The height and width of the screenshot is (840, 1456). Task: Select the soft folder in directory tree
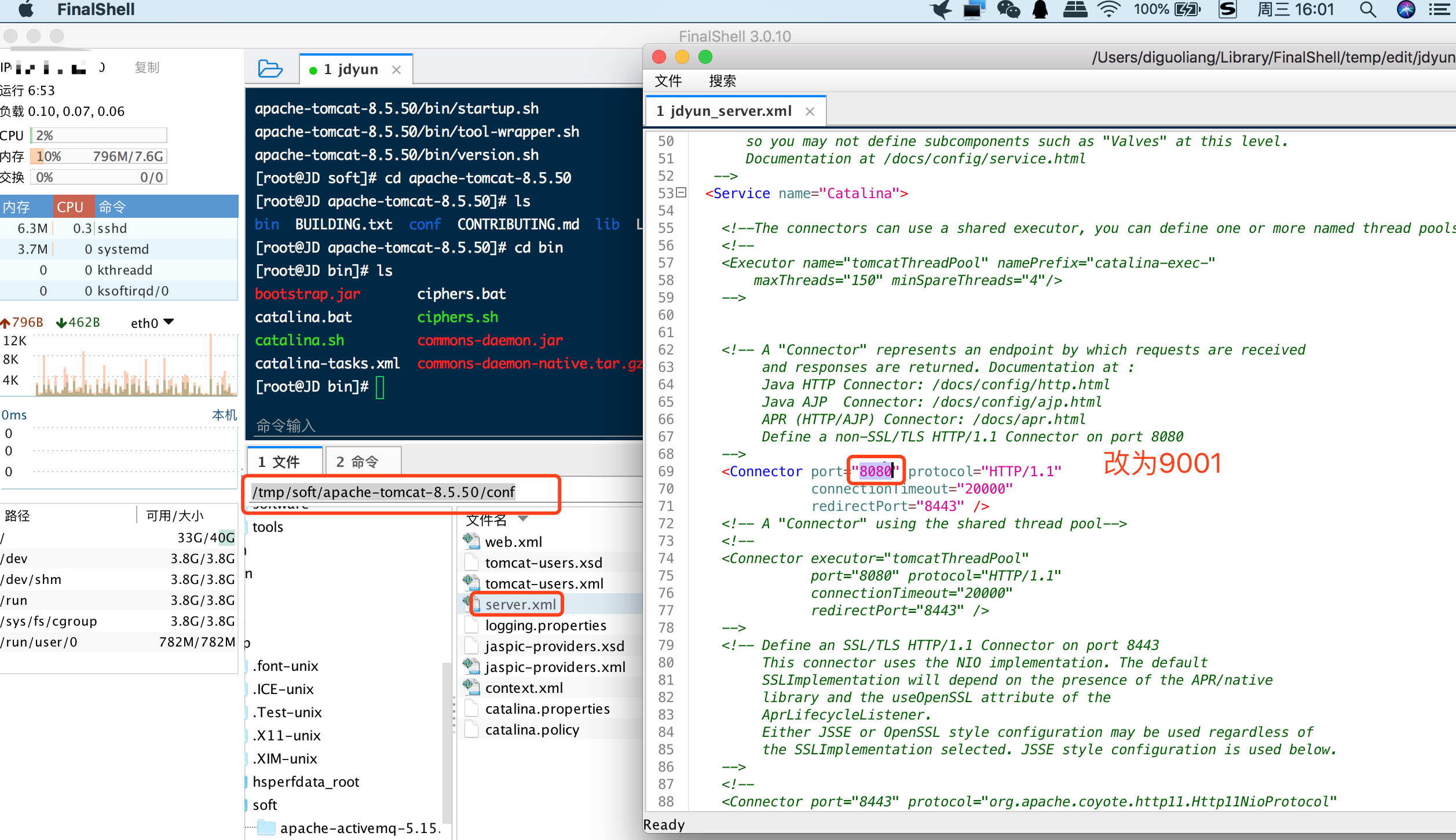265,805
